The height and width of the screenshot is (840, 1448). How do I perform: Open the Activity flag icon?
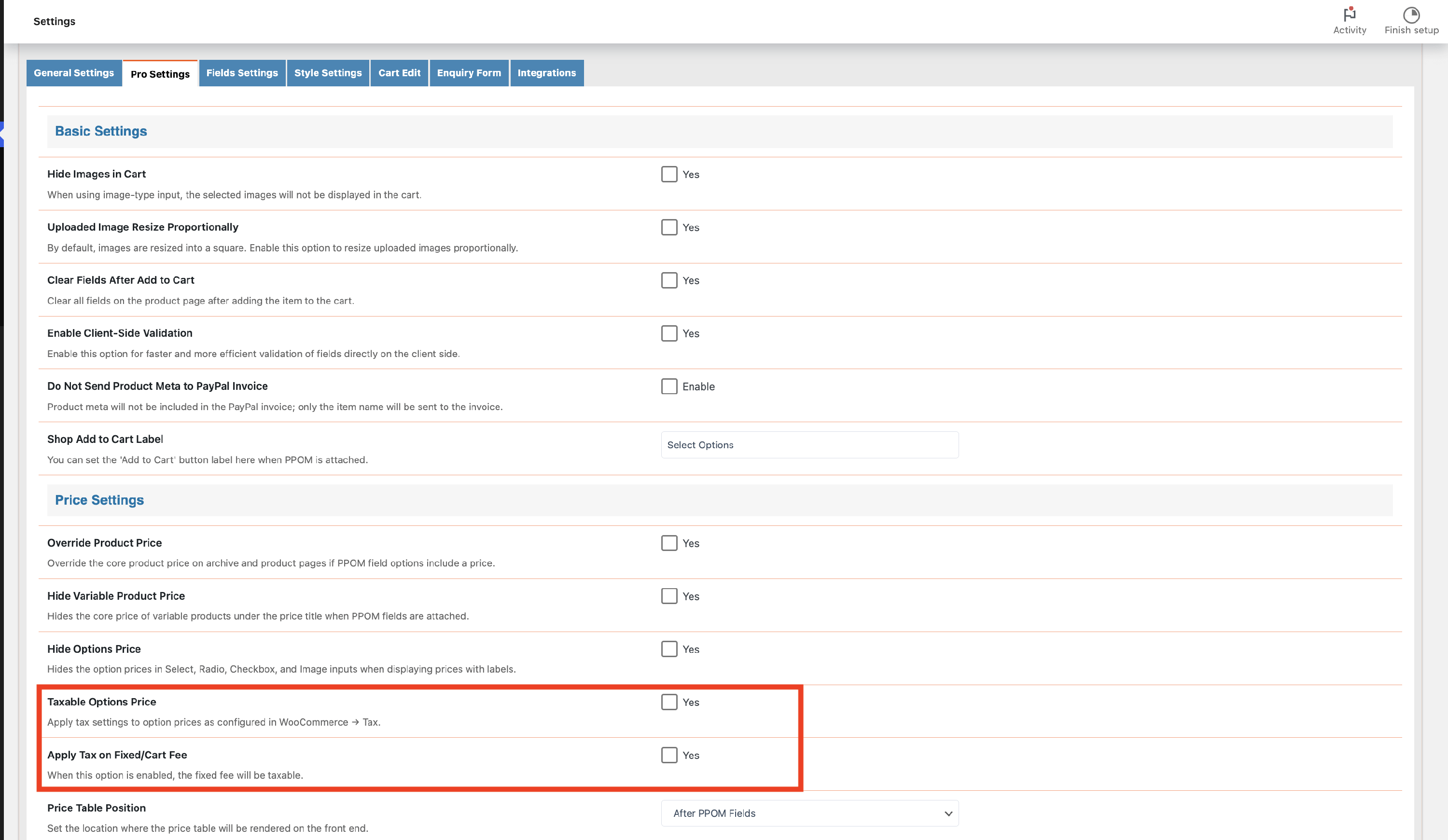[1349, 14]
